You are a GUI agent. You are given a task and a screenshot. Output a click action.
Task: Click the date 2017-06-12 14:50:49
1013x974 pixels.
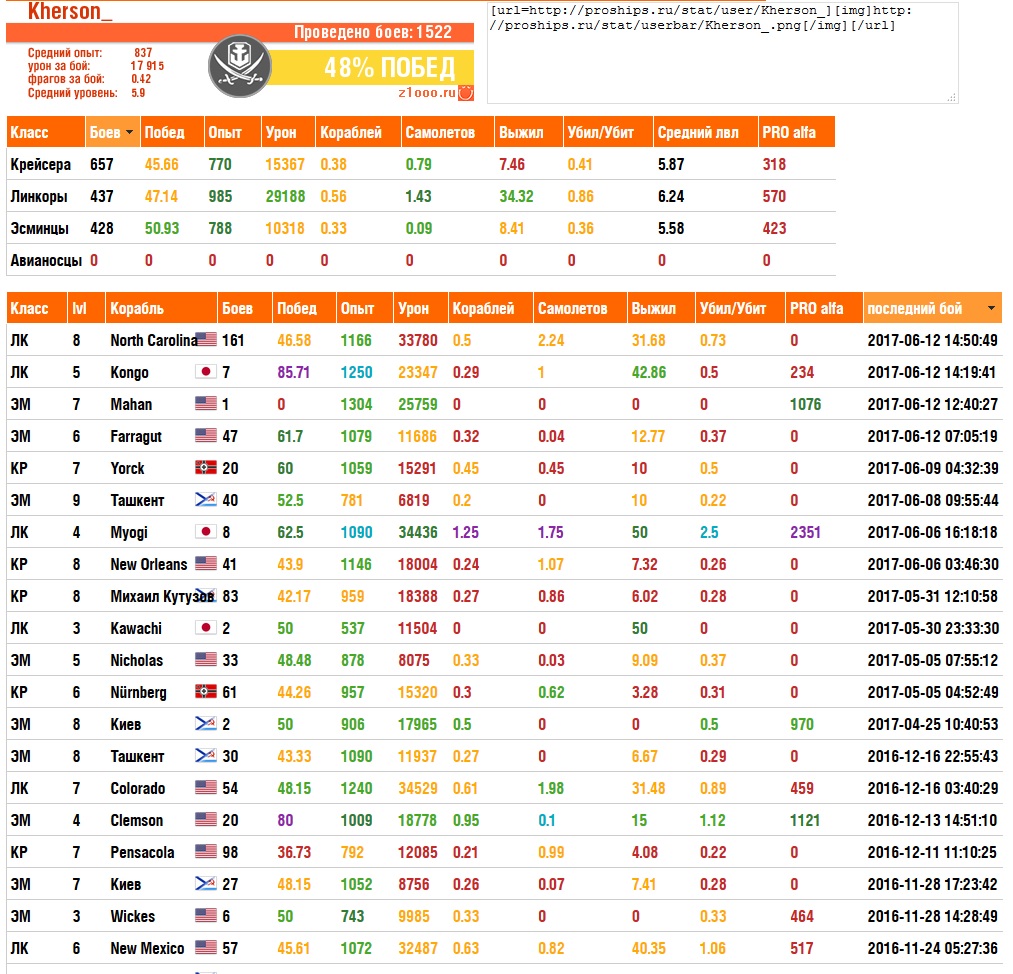(x=932, y=340)
